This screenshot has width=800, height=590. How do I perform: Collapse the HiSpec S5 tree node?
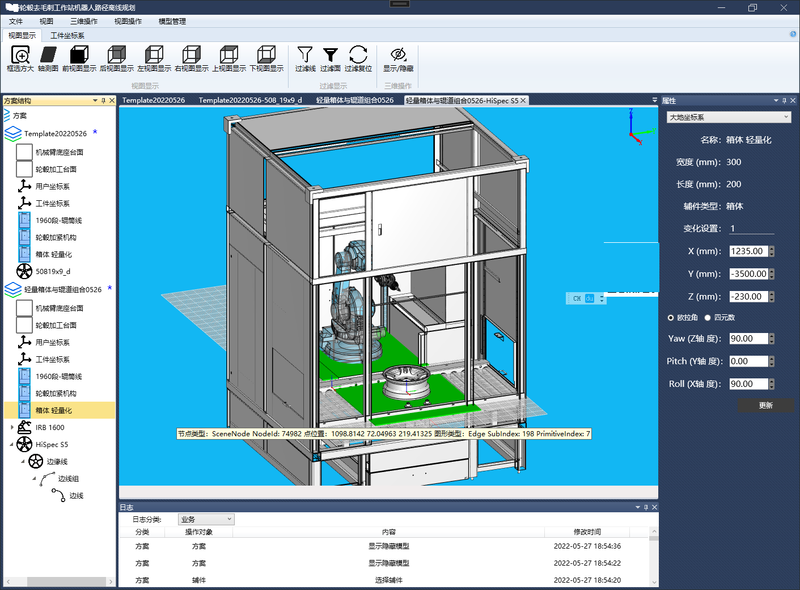click(12, 445)
